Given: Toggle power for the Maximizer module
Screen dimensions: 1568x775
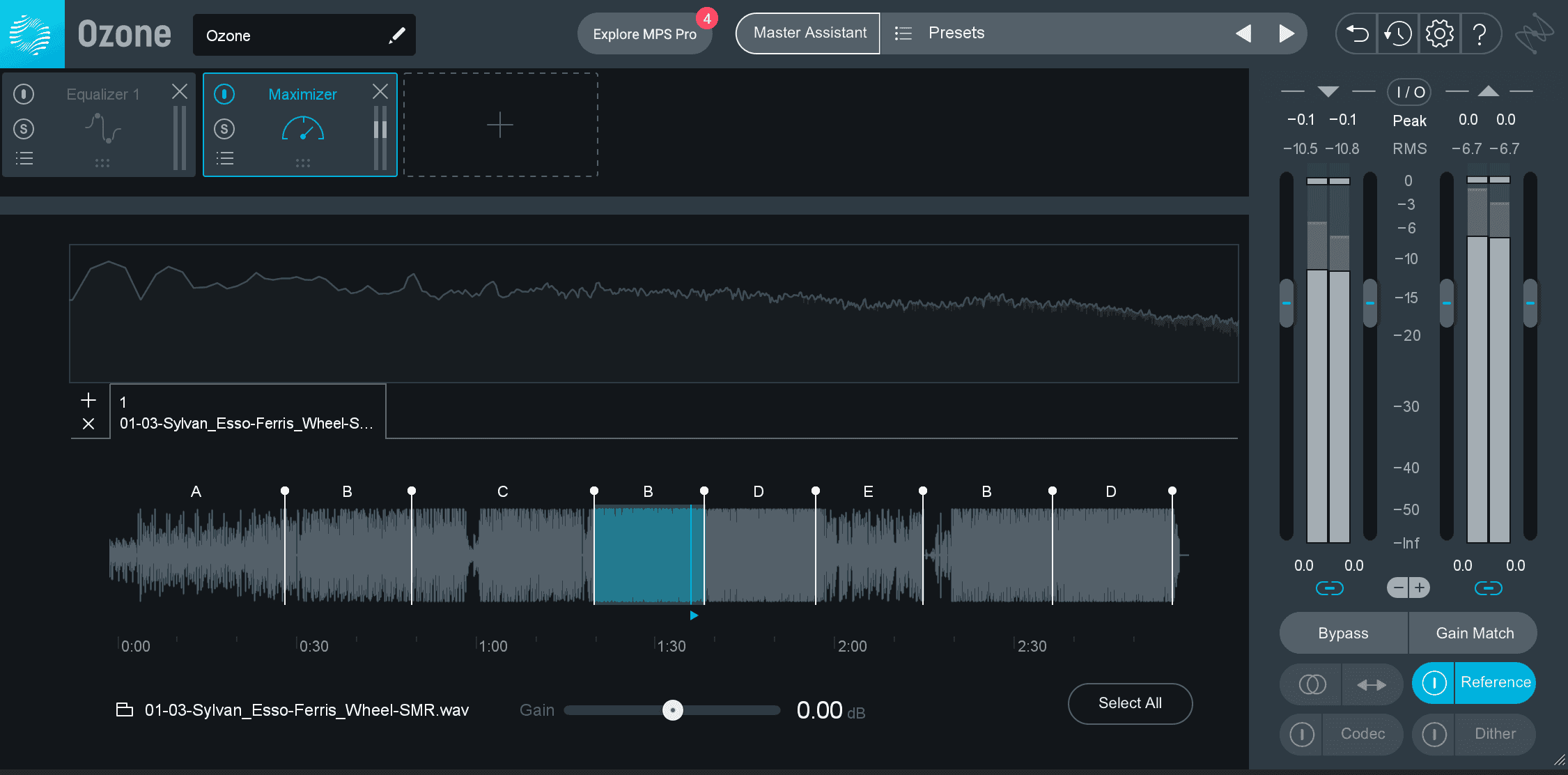Looking at the screenshot, I should pos(224,94).
